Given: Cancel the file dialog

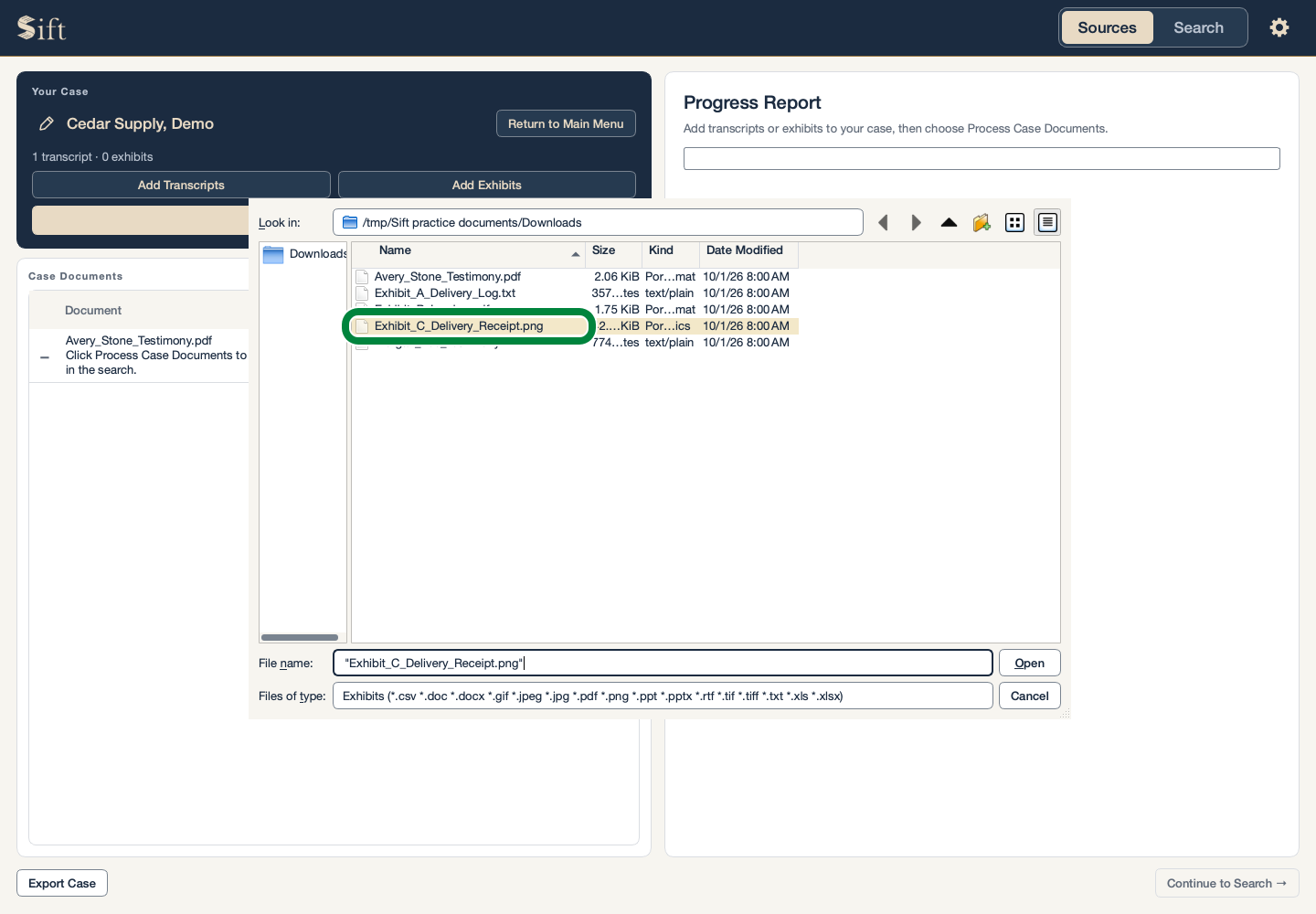Looking at the screenshot, I should pos(1029,696).
